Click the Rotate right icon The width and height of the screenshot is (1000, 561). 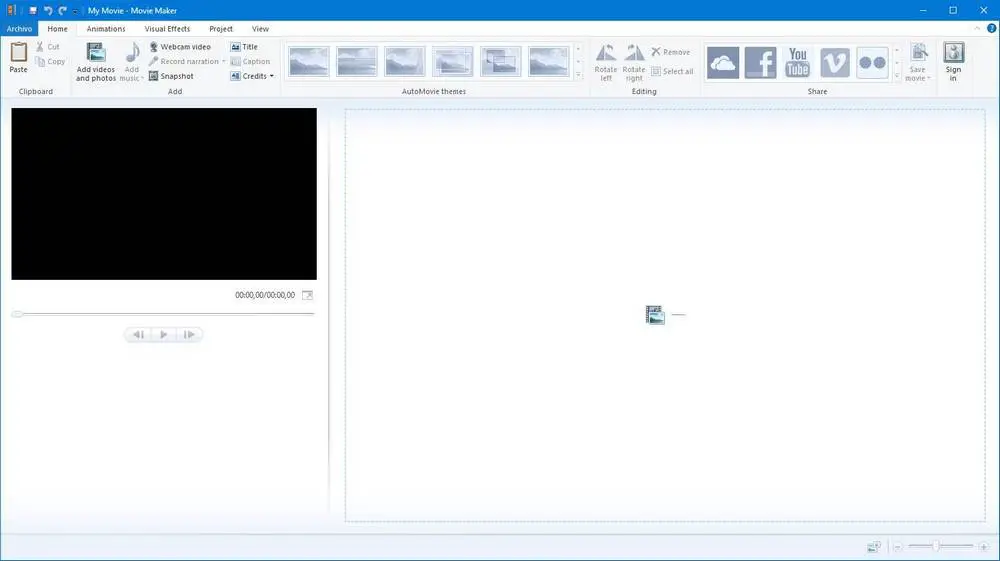point(634,53)
